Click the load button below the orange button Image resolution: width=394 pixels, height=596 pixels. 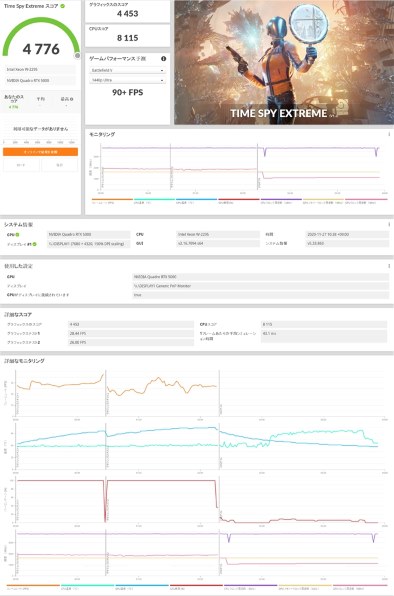click(x=21, y=165)
